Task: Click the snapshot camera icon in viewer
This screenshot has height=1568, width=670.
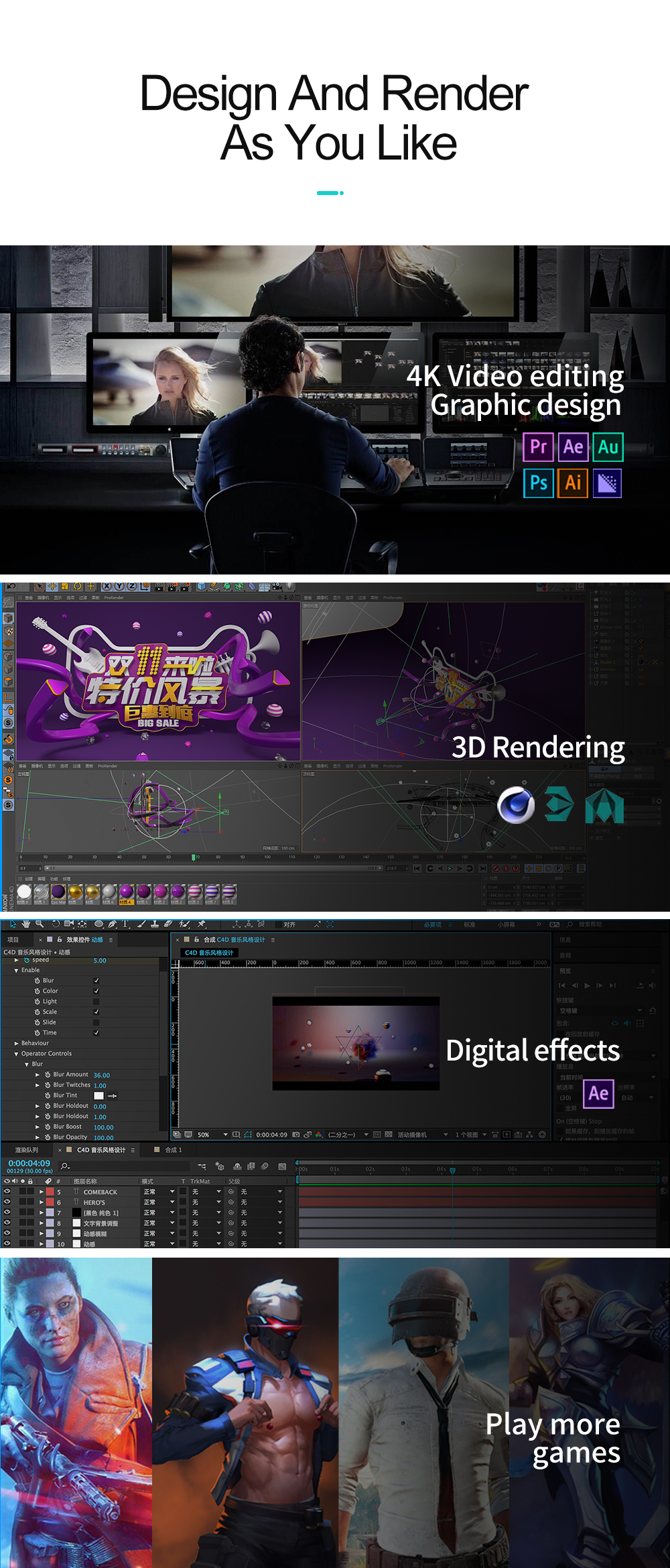Action: coord(296,1135)
